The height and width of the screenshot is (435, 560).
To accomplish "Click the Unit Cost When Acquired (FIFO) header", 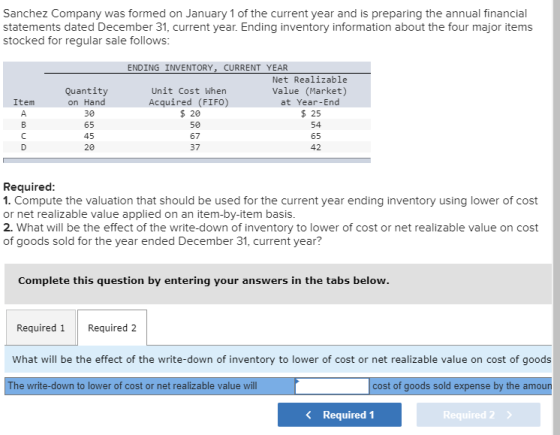I will coord(189,96).
